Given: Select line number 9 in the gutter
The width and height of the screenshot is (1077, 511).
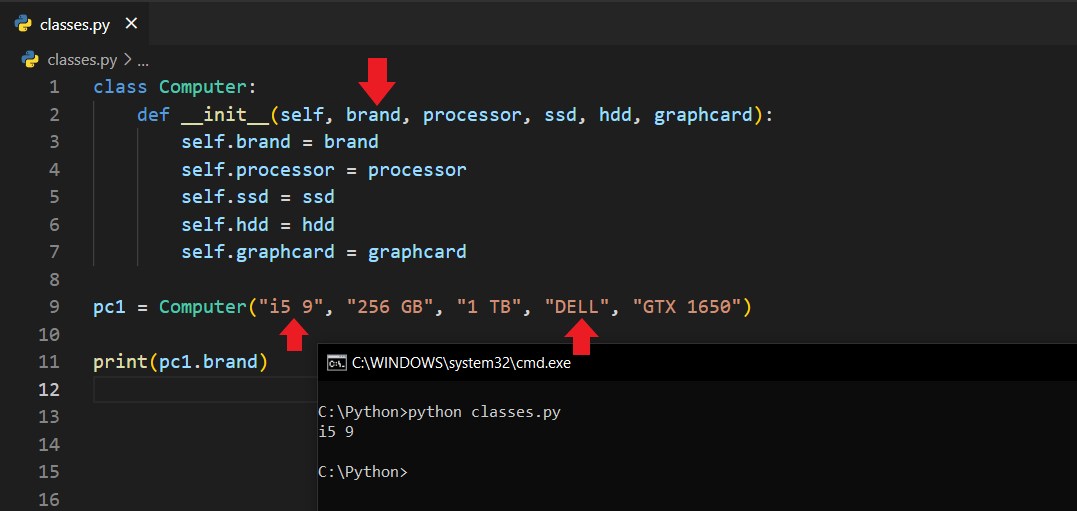Looking at the screenshot, I should tap(54, 307).
